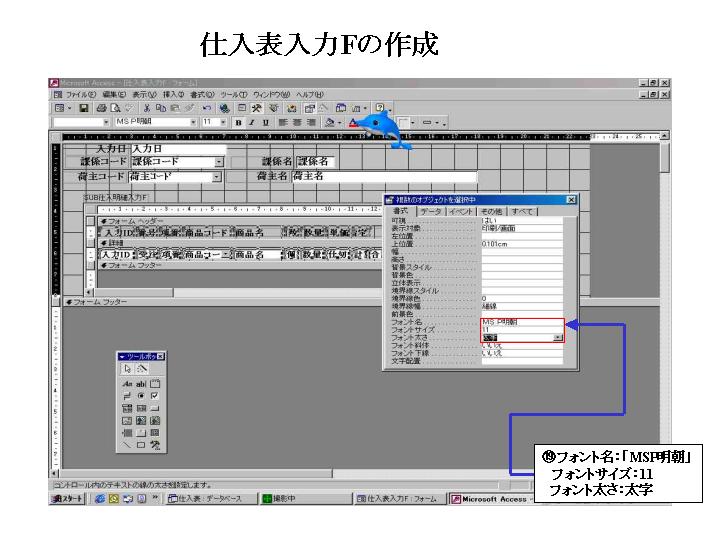Screen dimensions: 720x540
Task: Click More Controls icon in toolbox
Action: 155,445
